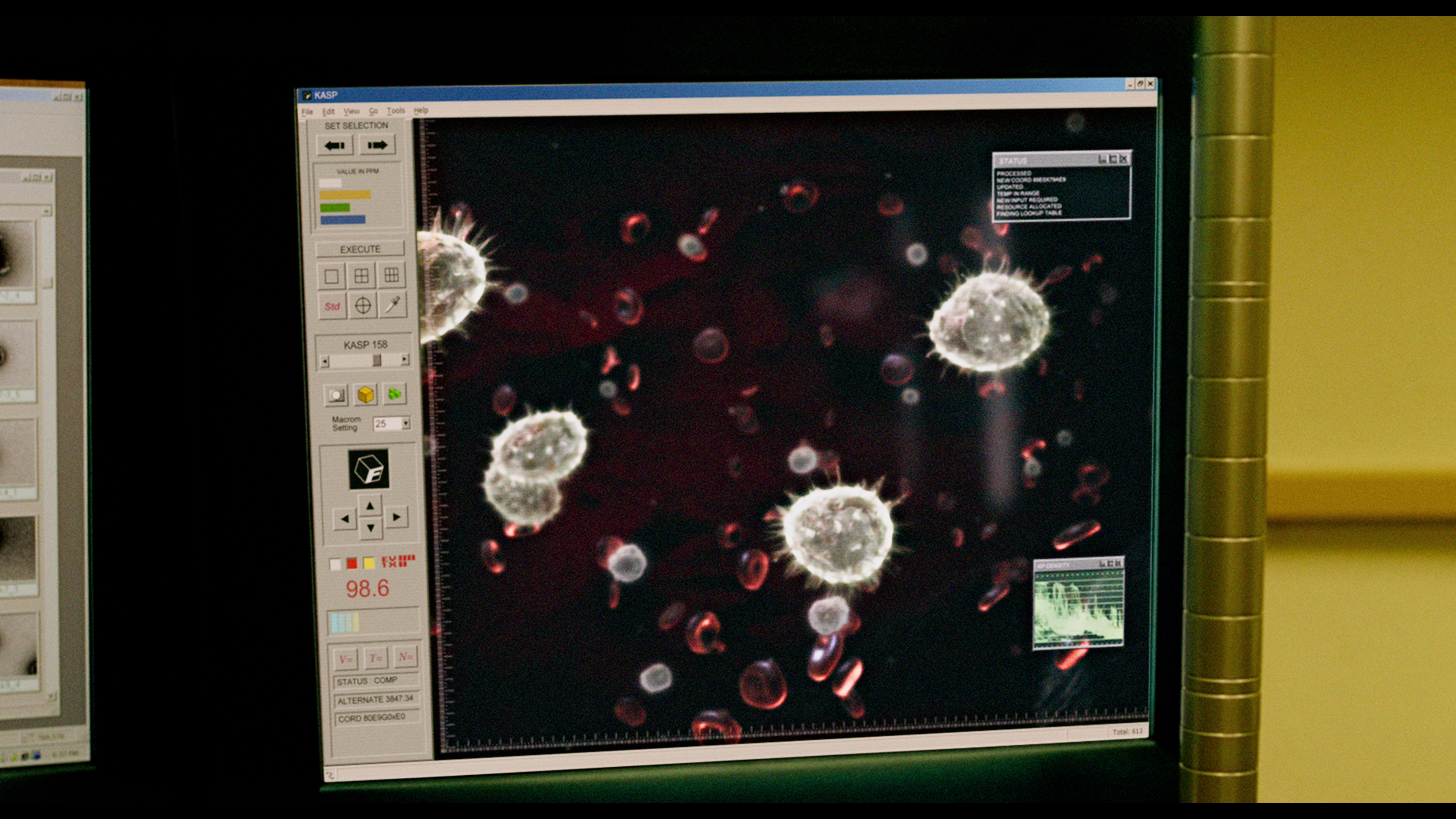The width and height of the screenshot is (1456, 819).
Task: Activate the crosshair target tool
Action: click(363, 306)
